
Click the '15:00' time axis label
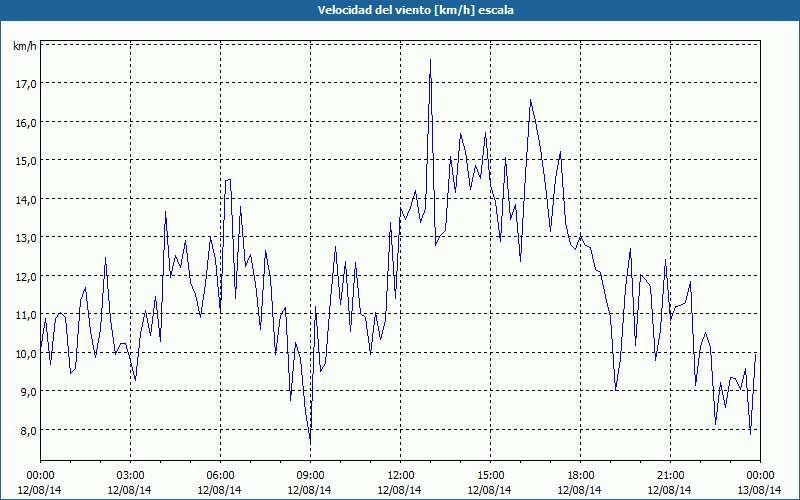coord(490,476)
